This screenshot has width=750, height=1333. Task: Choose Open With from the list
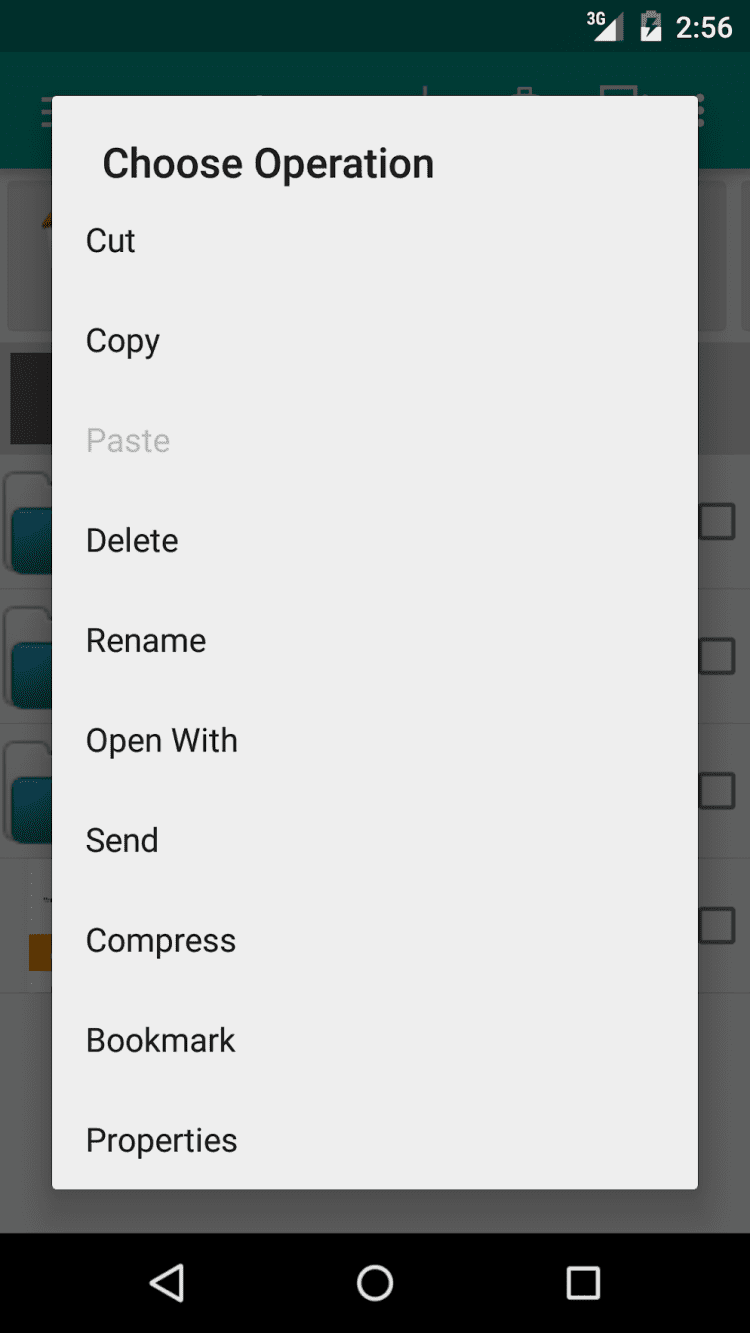point(162,741)
